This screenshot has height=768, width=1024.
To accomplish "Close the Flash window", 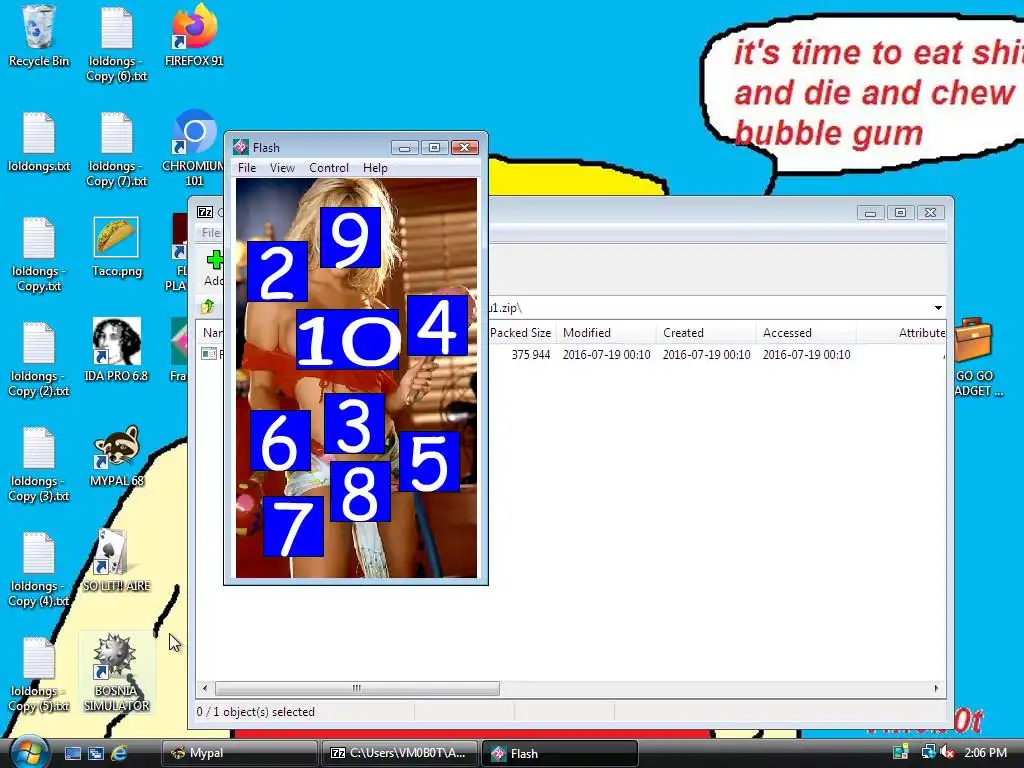I will pos(465,148).
